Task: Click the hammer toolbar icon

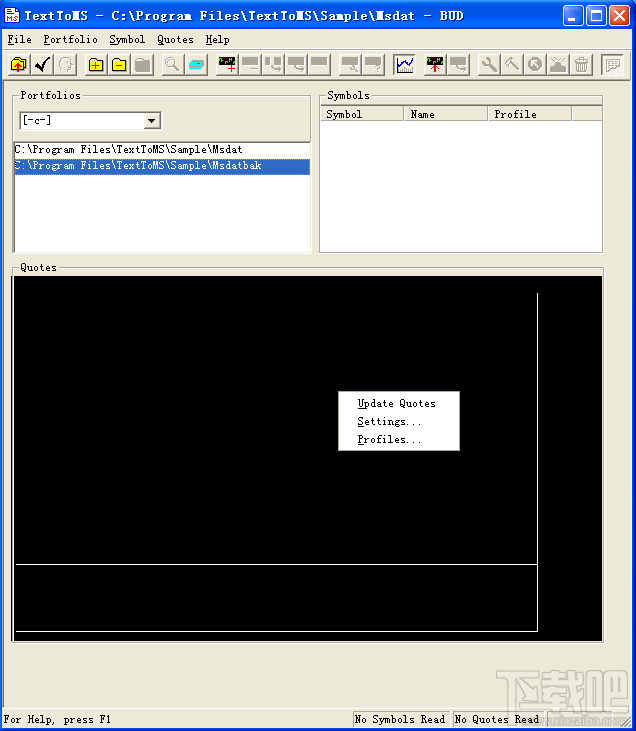Action: click(512, 65)
